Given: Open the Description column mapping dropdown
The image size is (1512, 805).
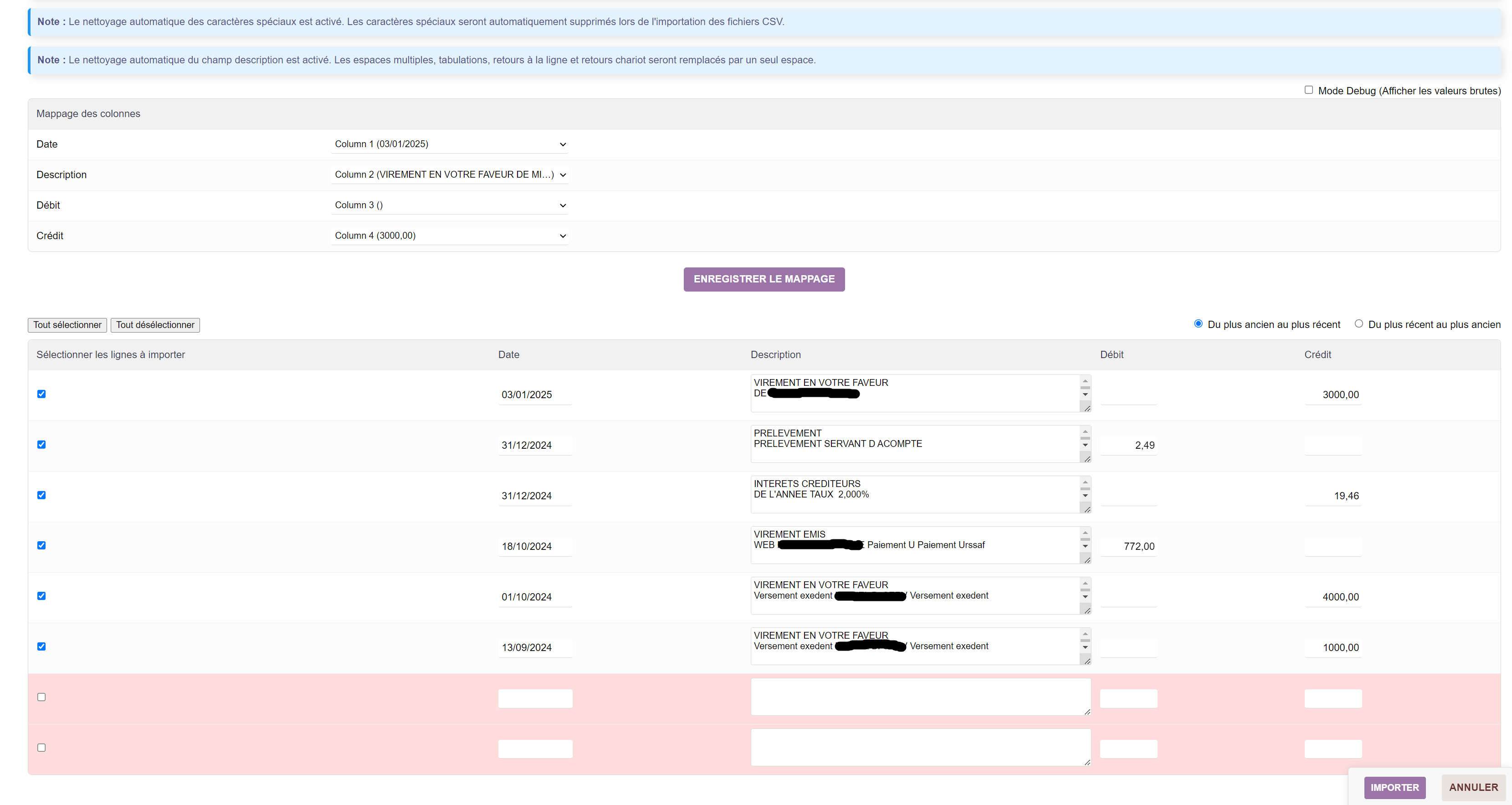Looking at the screenshot, I should pos(450,175).
